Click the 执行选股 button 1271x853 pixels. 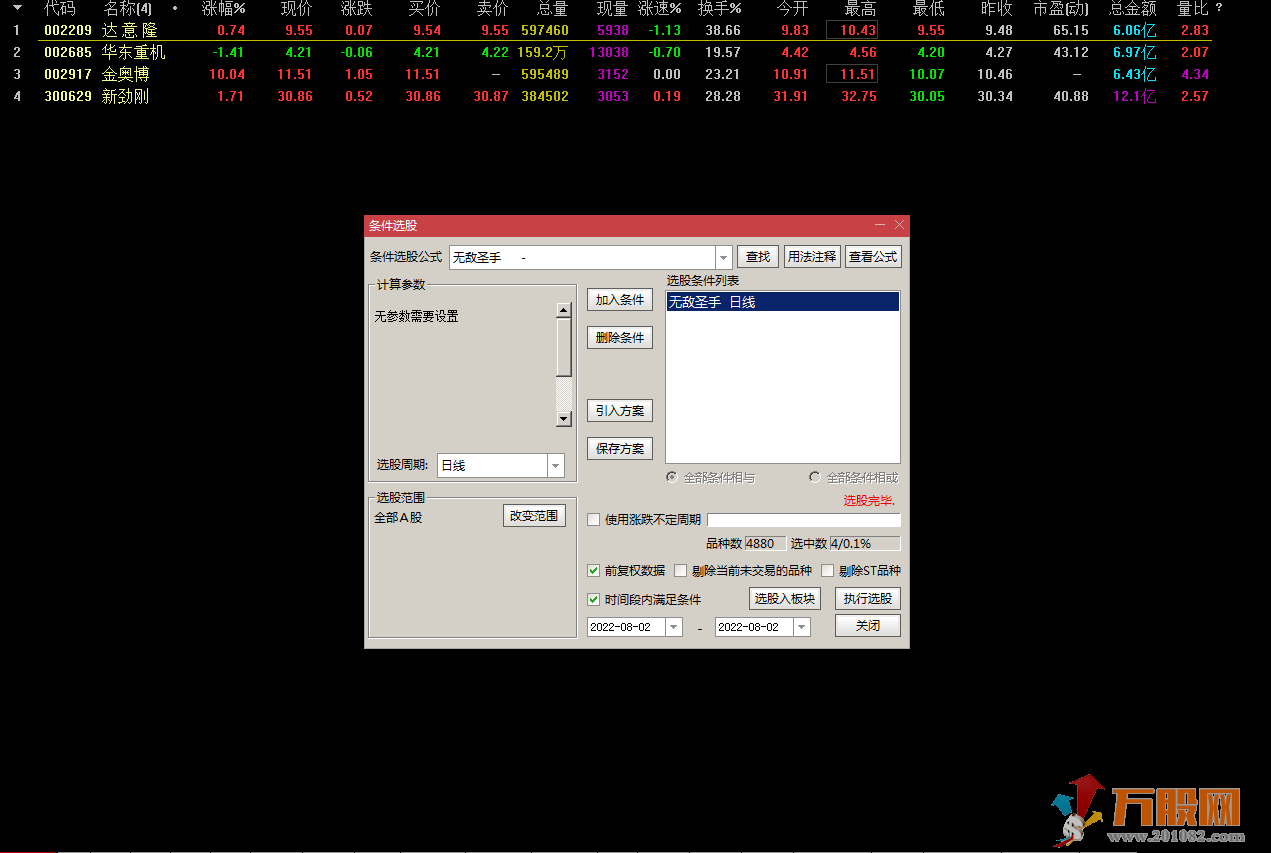point(868,598)
